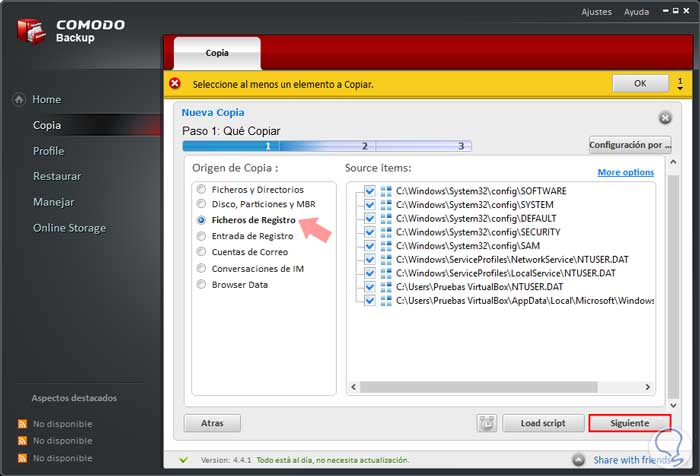This screenshot has width=700, height=476.
Task: Click the green checkmark update status icon
Action: 183,459
